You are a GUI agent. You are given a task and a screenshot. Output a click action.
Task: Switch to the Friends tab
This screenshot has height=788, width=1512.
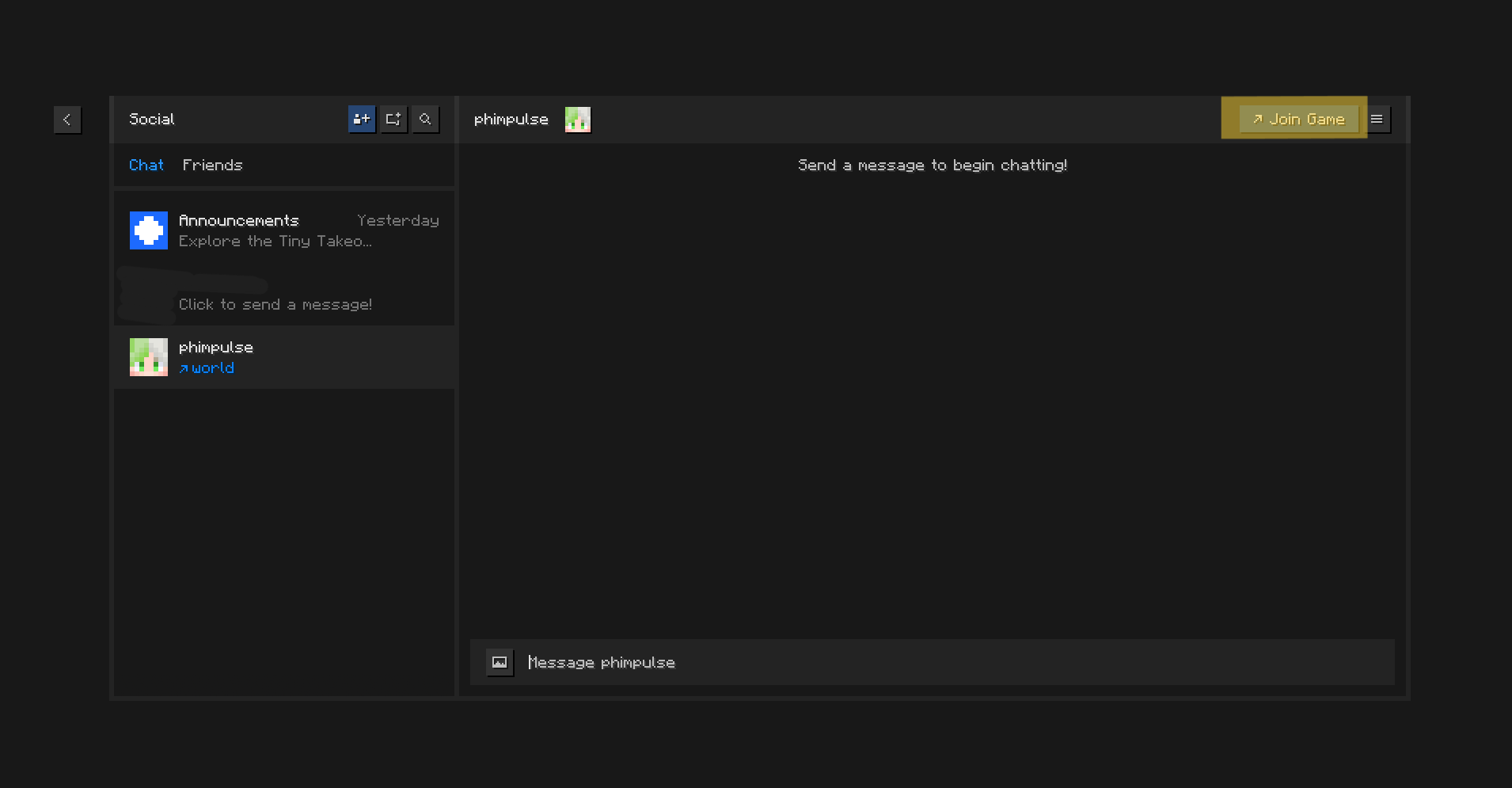pyautogui.click(x=212, y=166)
